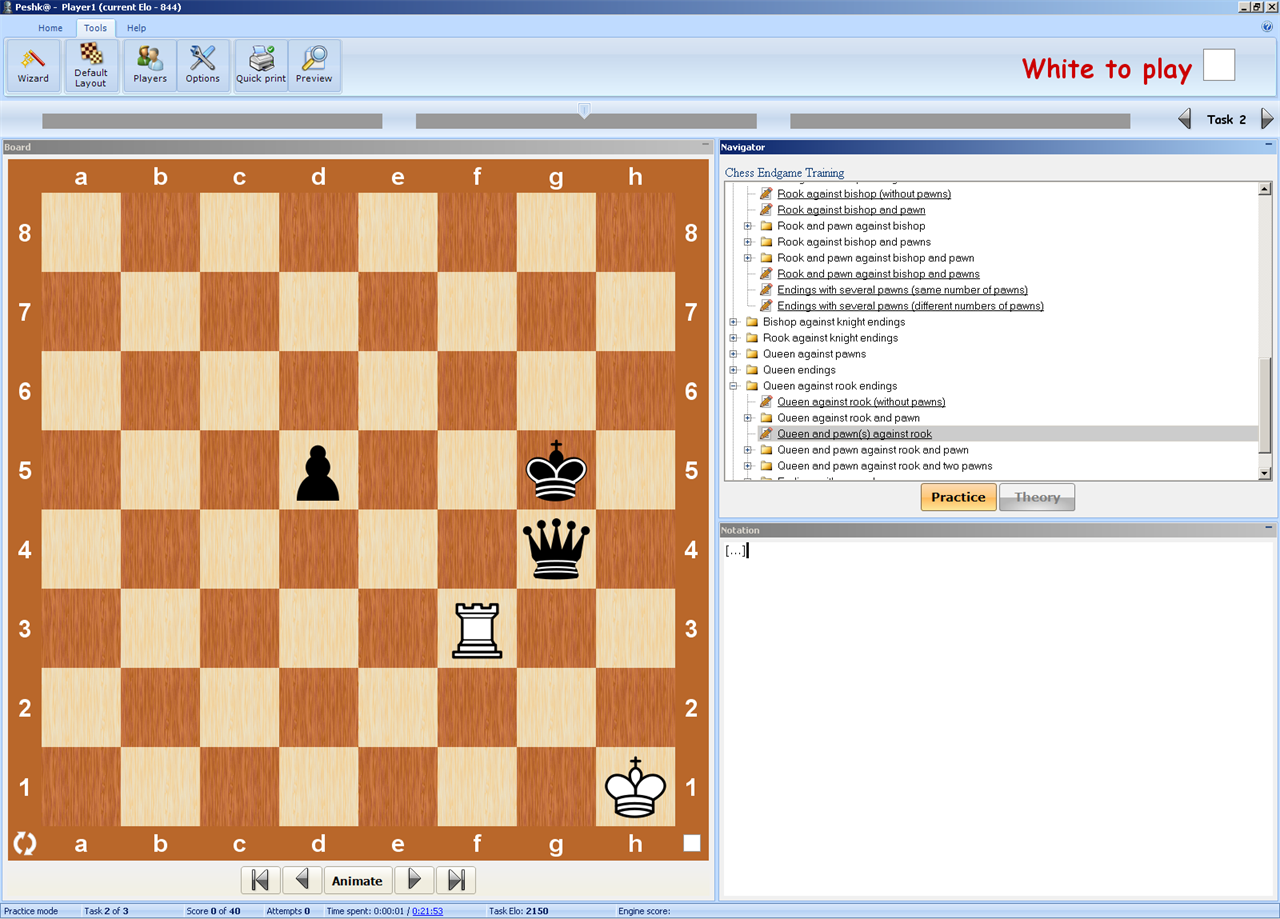Jump to the first move
The width and height of the screenshot is (1280, 919).
coord(260,880)
